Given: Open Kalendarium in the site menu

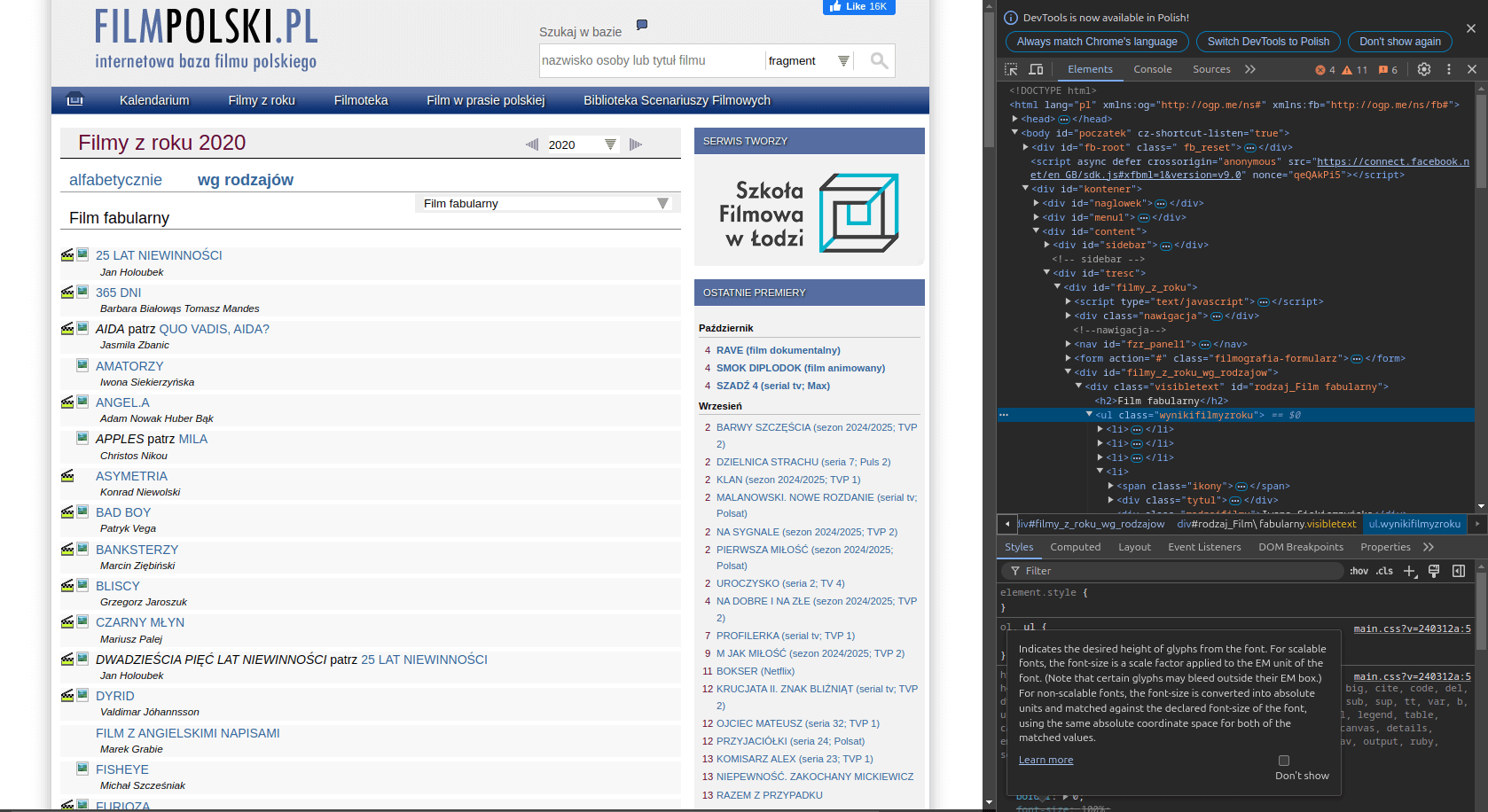Looking at the screenshot, I should click(154, 100).
